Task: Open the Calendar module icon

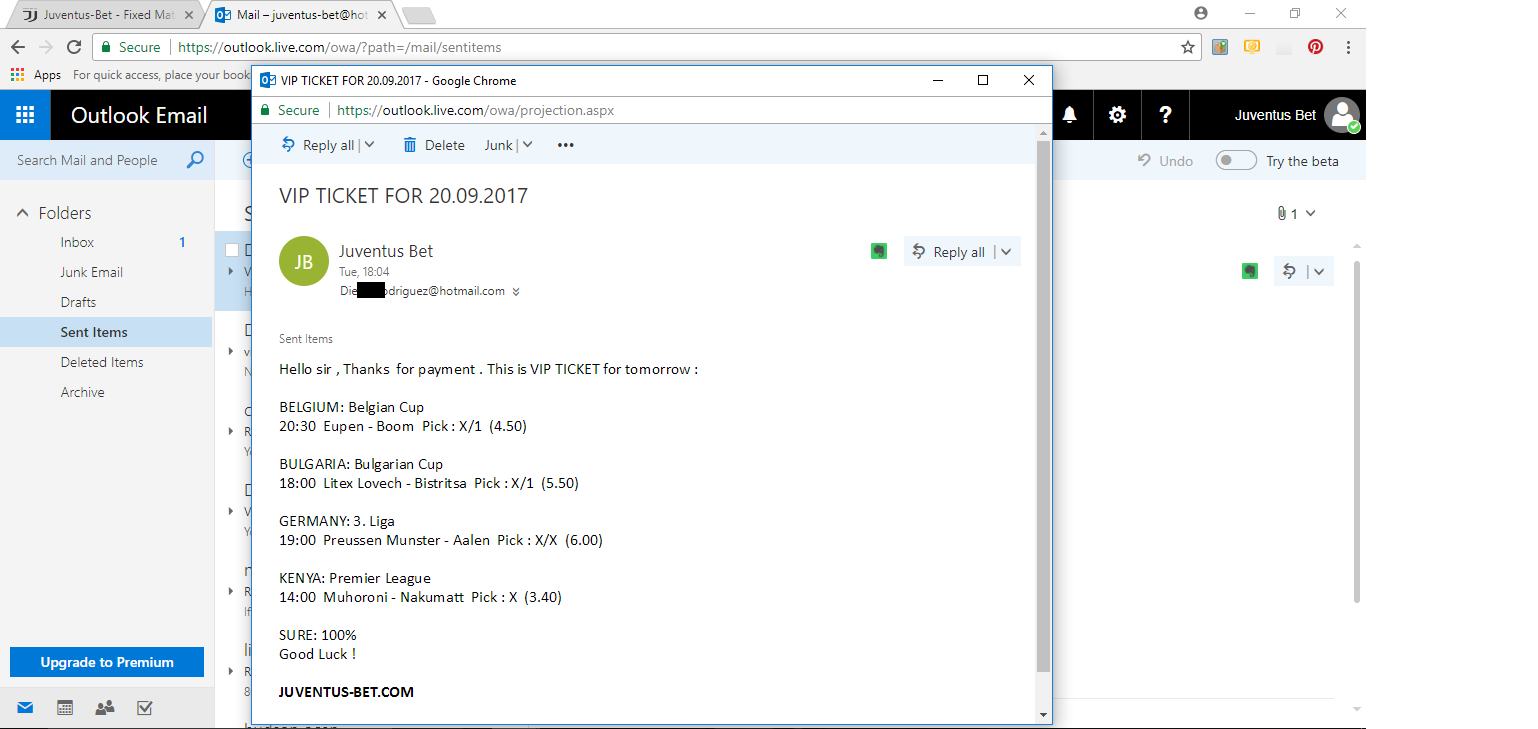Action: 65,708
